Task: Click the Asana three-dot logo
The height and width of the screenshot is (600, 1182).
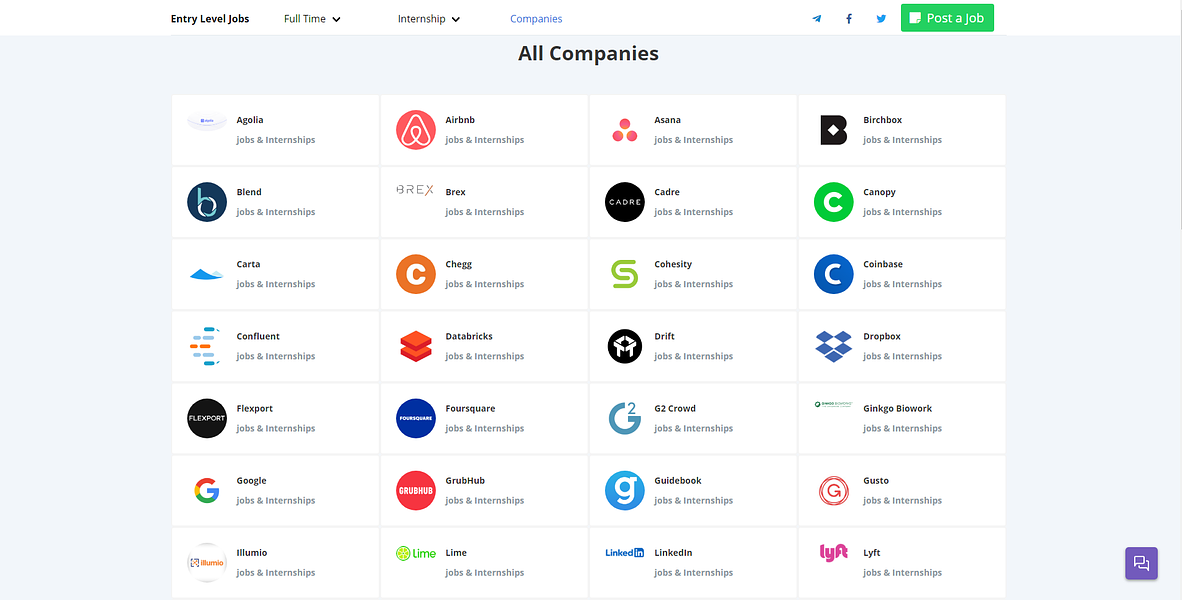Action: click(x=624, y=130)
